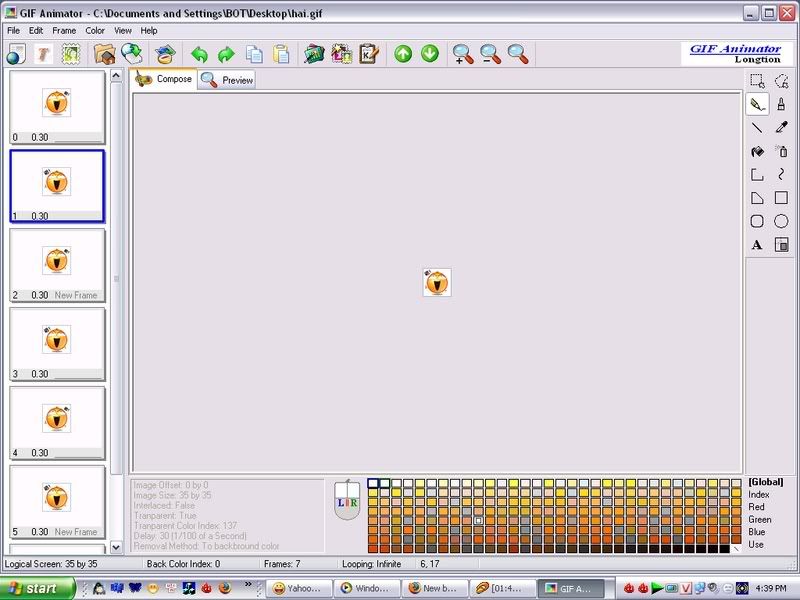
Task: Click the stamp image toolbar icon
Action: point(71,54)
